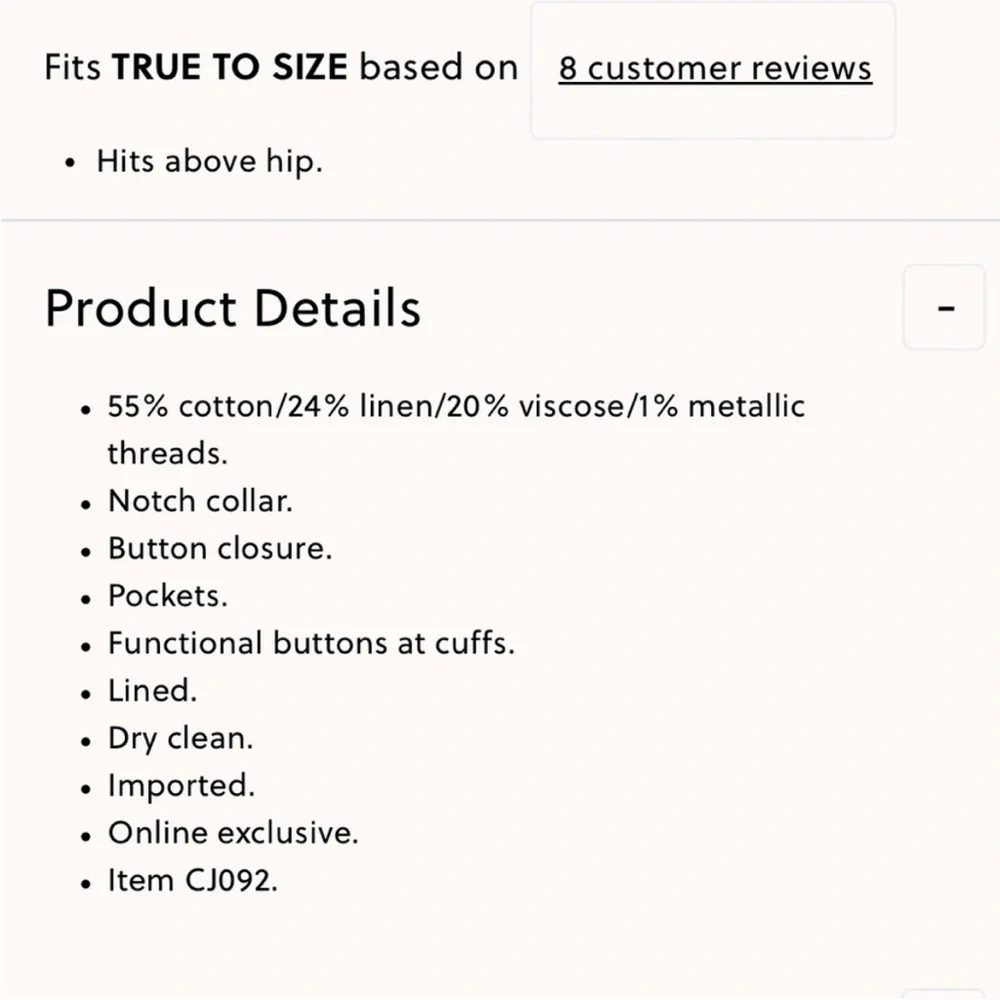1000x1000 pixels.
Task: Click the word 'metallic' in the fabric line
Action: [x=746, y=407]
